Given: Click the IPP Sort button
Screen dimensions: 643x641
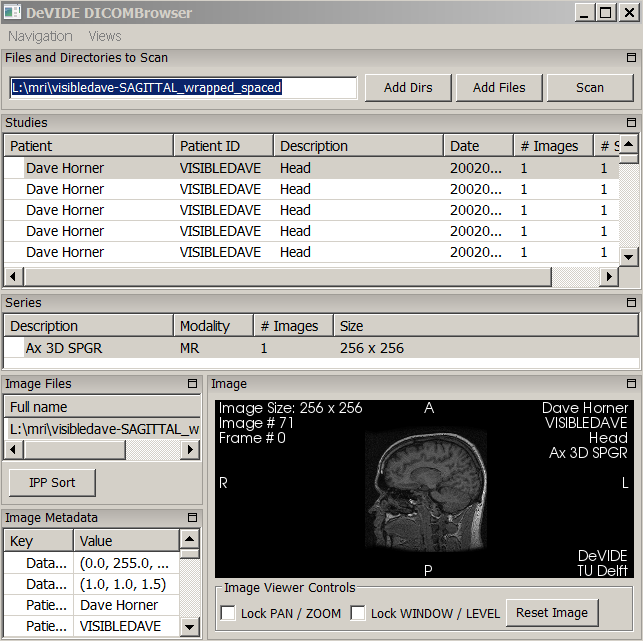Looking at the screenshot, I should (52, 483).
